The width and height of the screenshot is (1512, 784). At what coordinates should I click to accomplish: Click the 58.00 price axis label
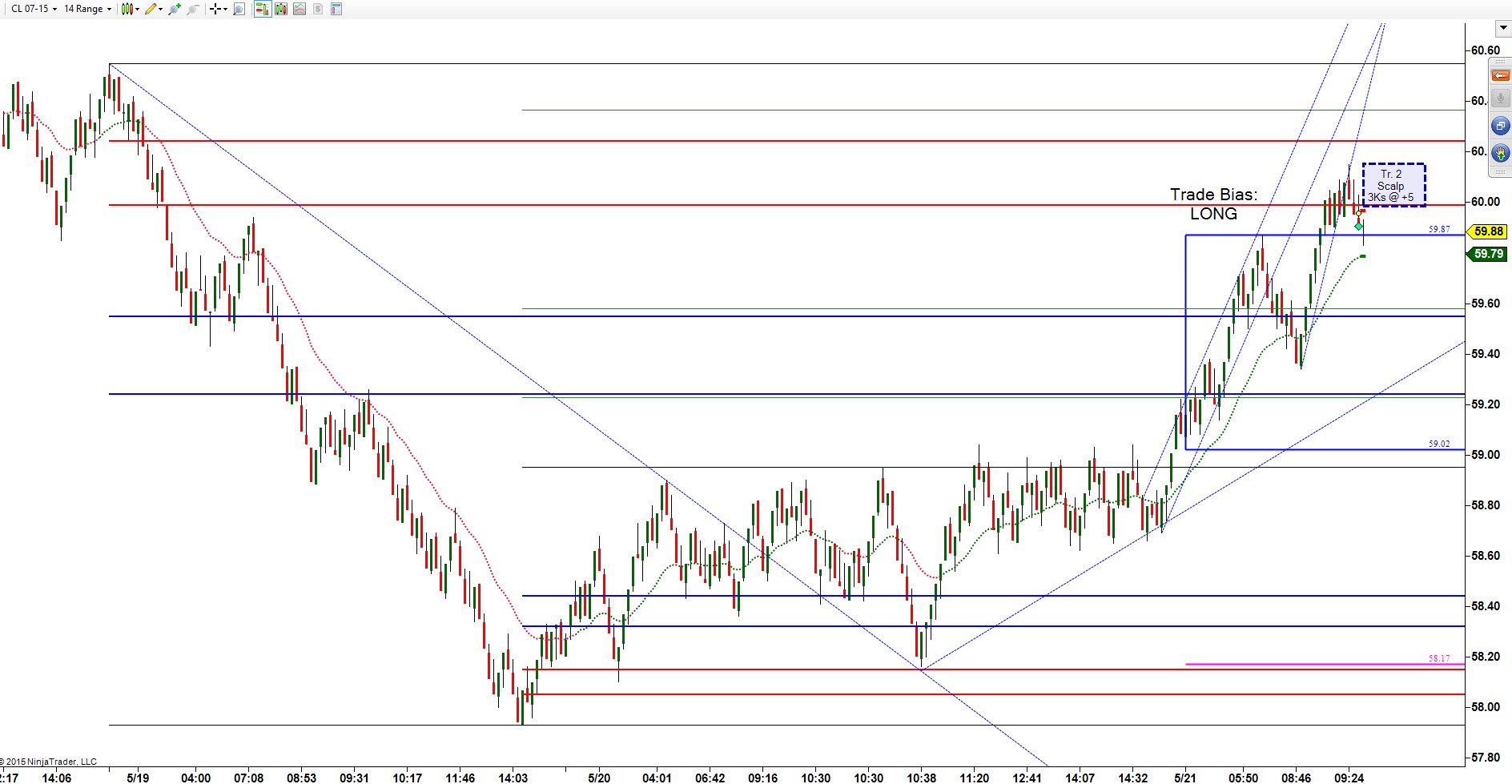point(1486,707)
